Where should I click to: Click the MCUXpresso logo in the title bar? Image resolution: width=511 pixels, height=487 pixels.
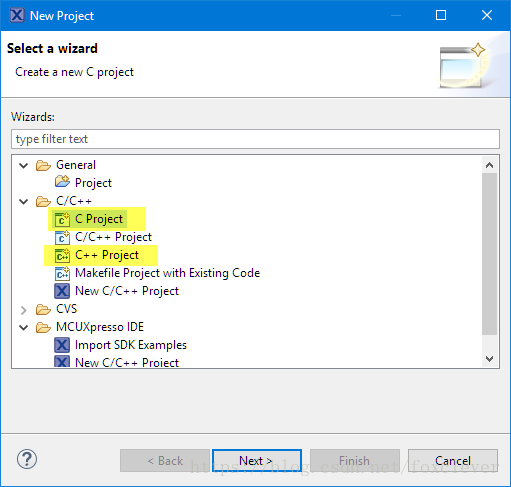click(17, 15)
